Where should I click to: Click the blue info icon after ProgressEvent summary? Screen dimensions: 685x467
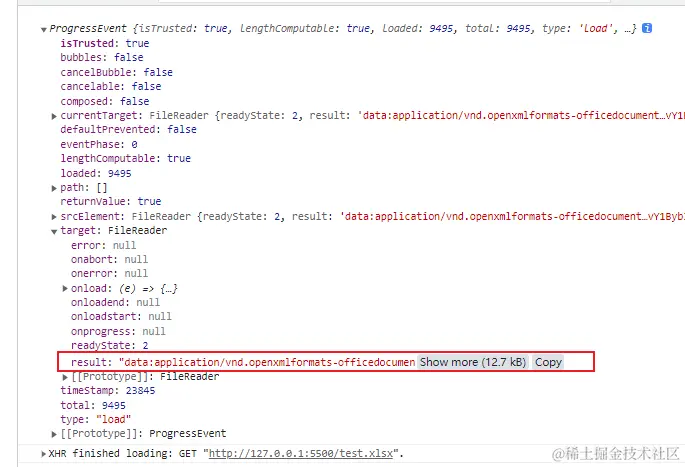tap(647, 28)
